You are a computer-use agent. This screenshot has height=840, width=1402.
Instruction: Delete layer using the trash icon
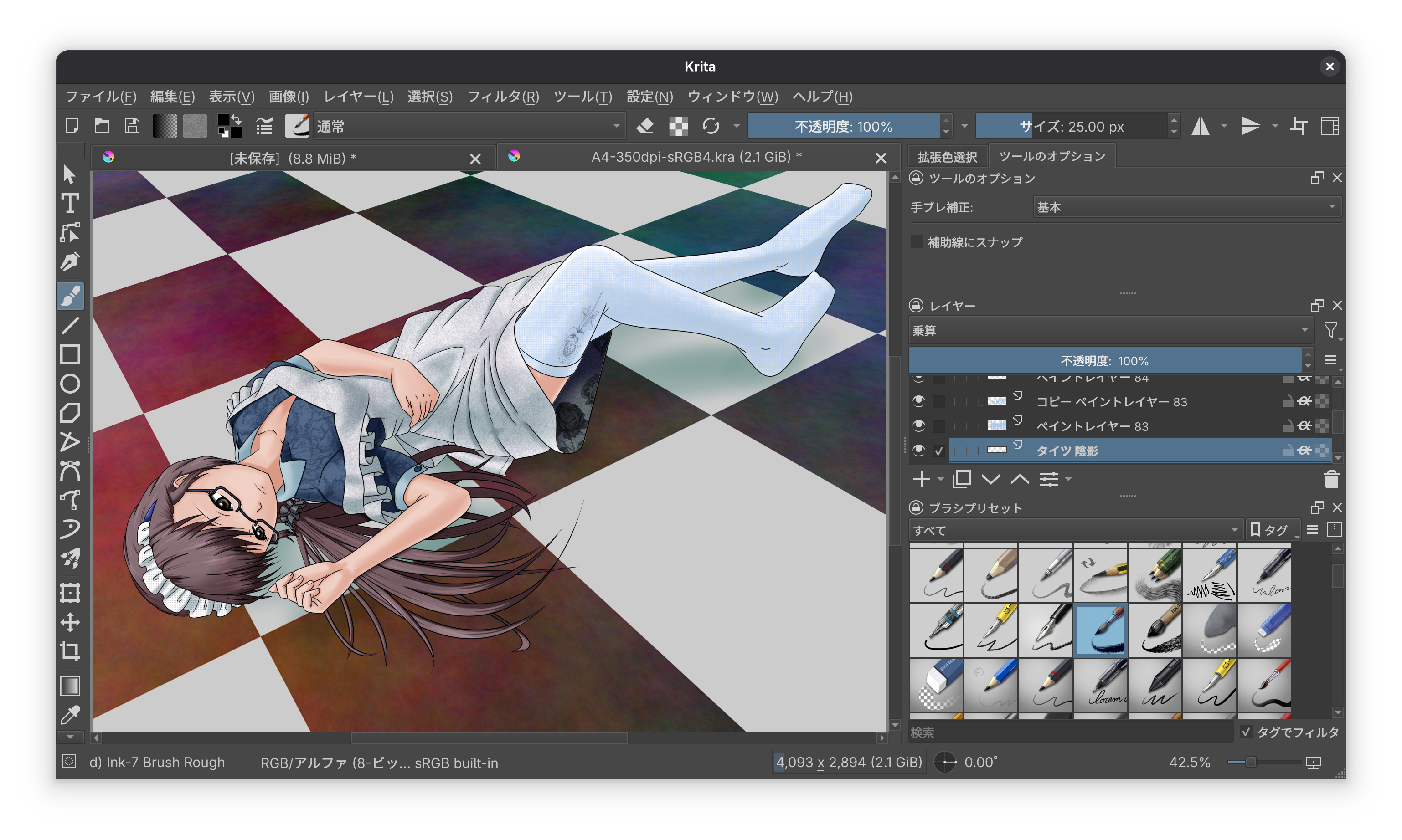[1331, 480]
